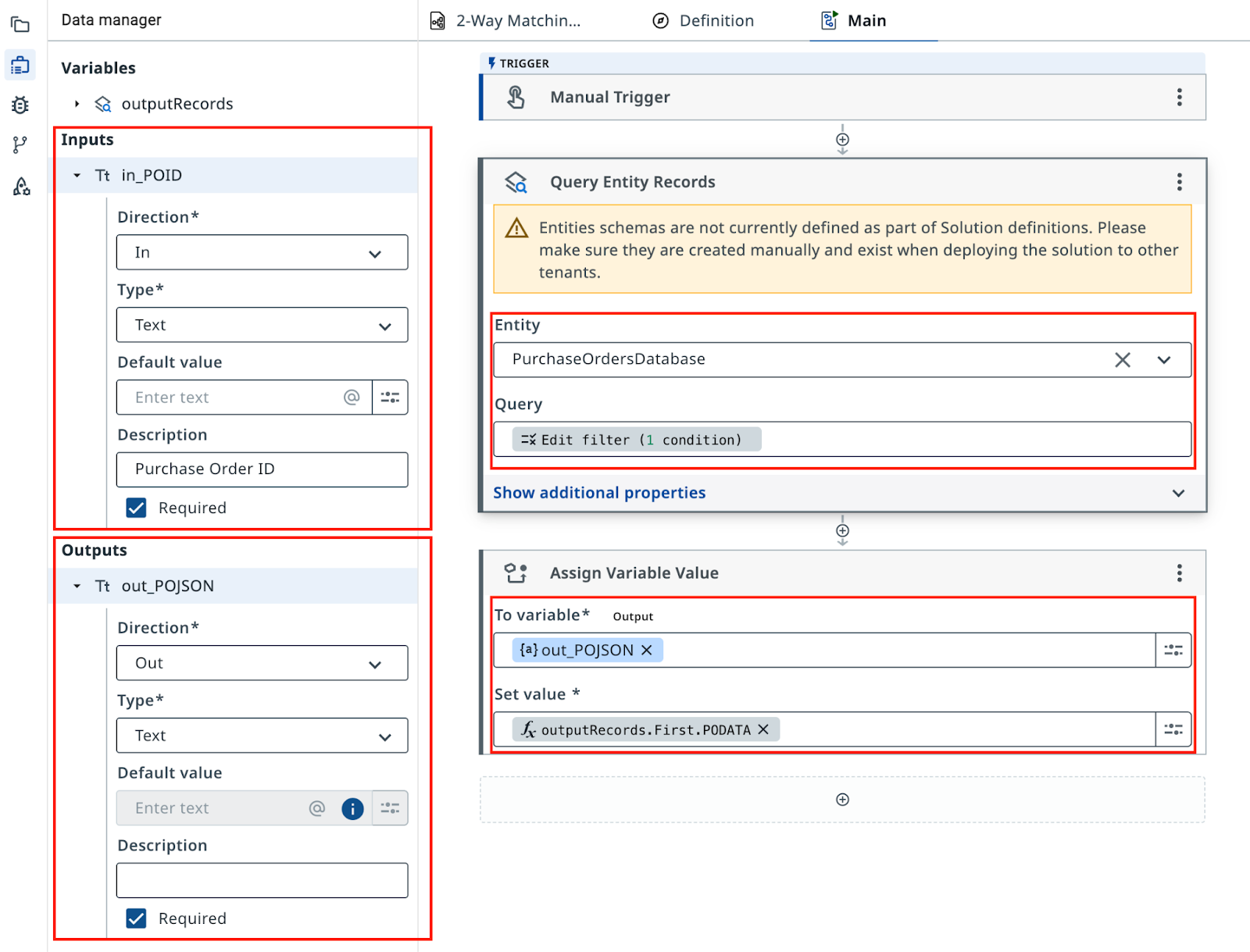Clear the PurchaseOrdersDatabase entity selection
Viewport: 1250px width, 952px height.
[x=1122, y=360]
